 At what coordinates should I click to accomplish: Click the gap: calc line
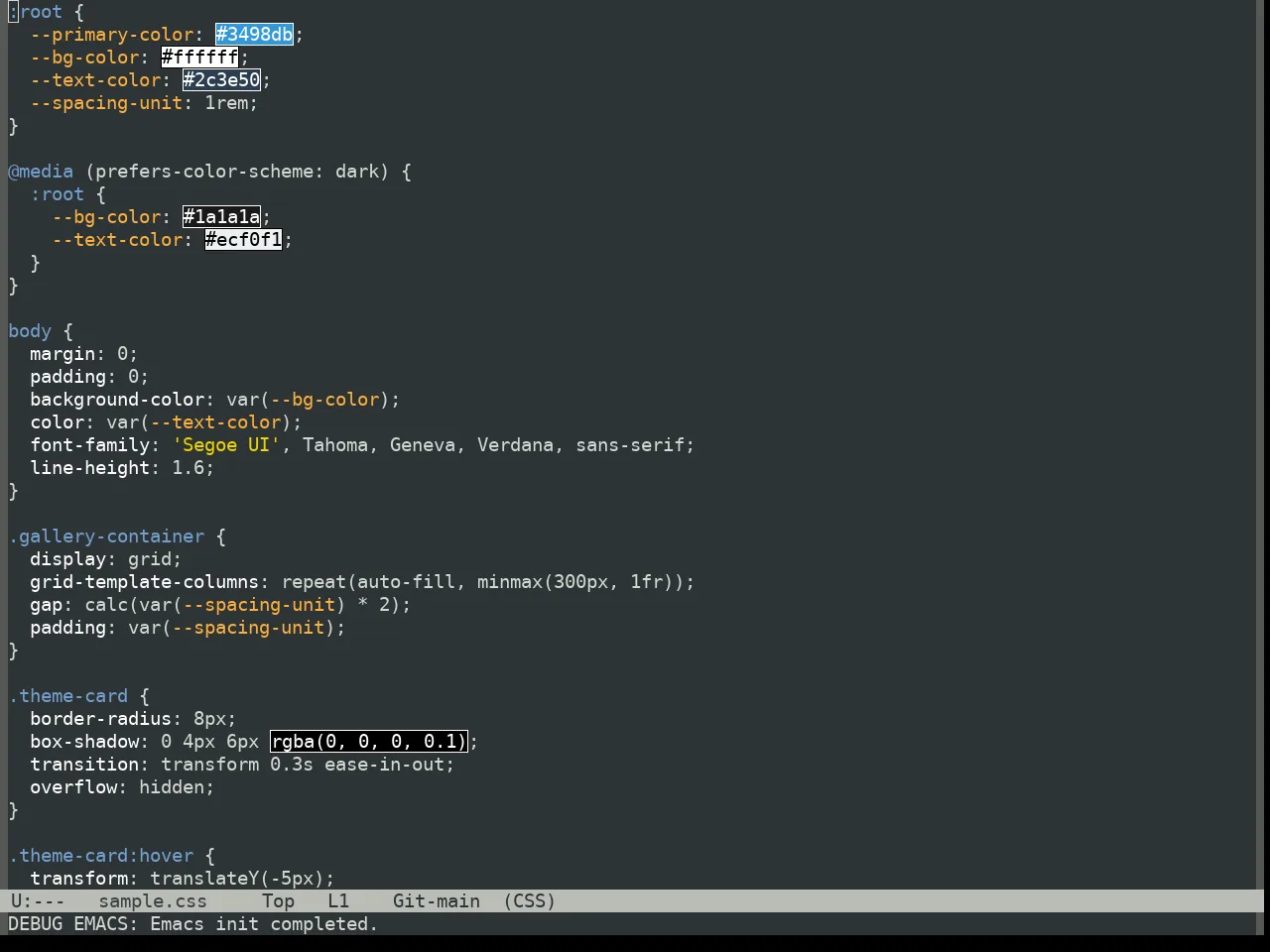click(220, 605)
